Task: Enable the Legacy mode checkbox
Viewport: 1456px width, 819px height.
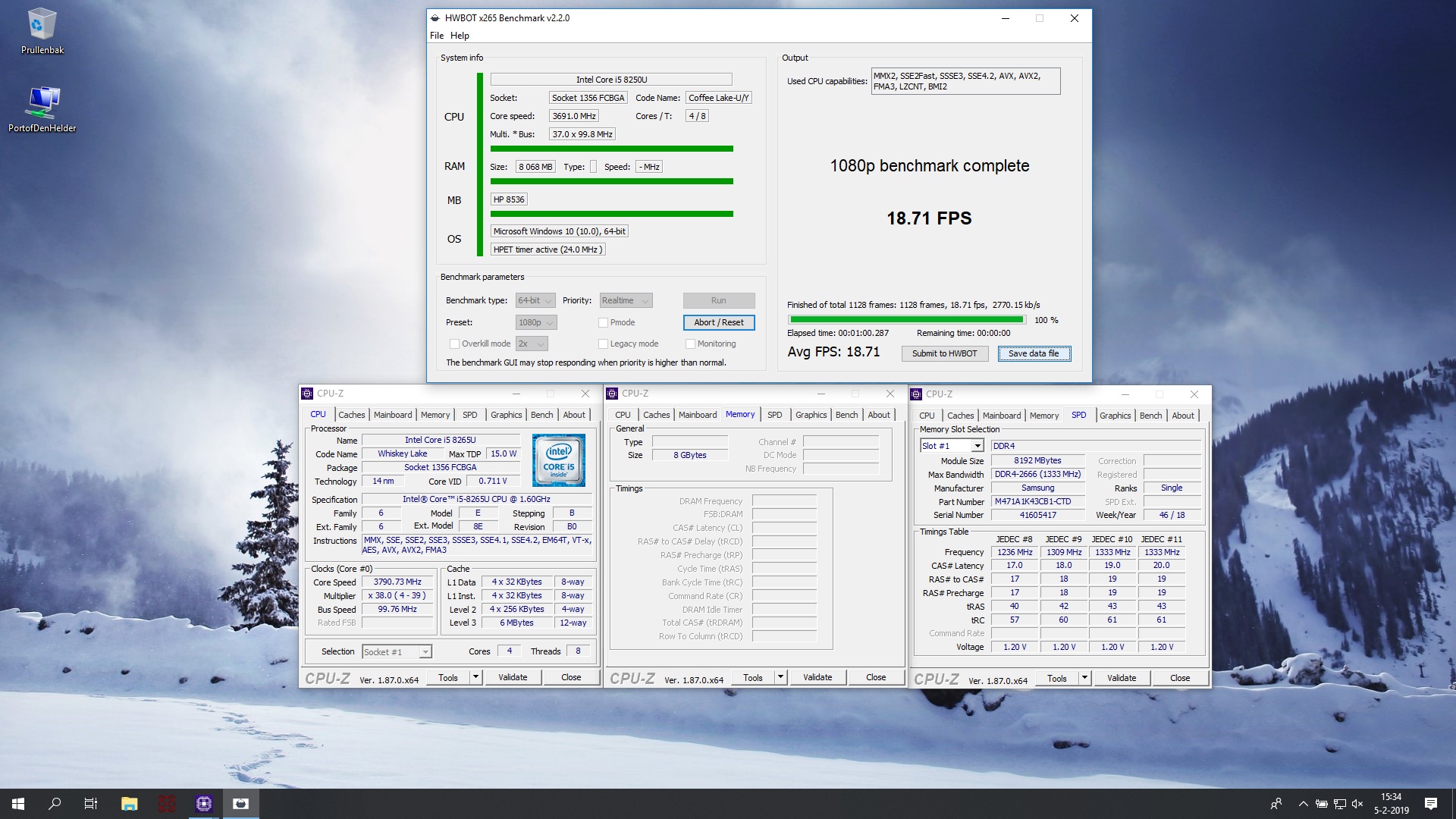Action: pos(603,344)
